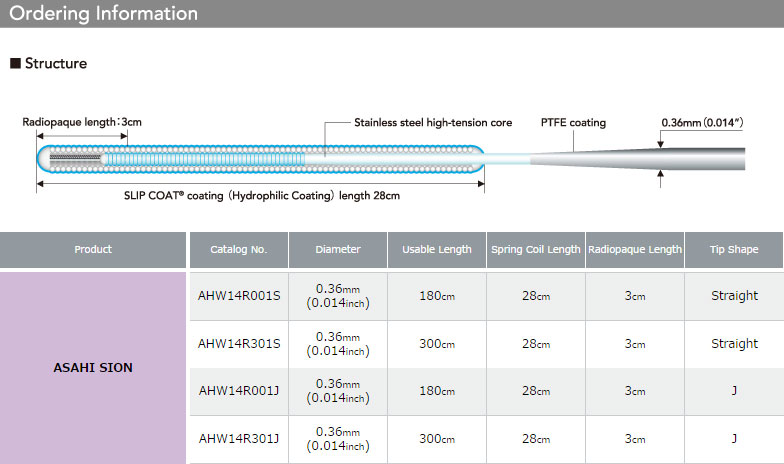This screenshot has height=464, width=784.
Task: Click catalog number AHW14R301S
Action: pos(239,344)
